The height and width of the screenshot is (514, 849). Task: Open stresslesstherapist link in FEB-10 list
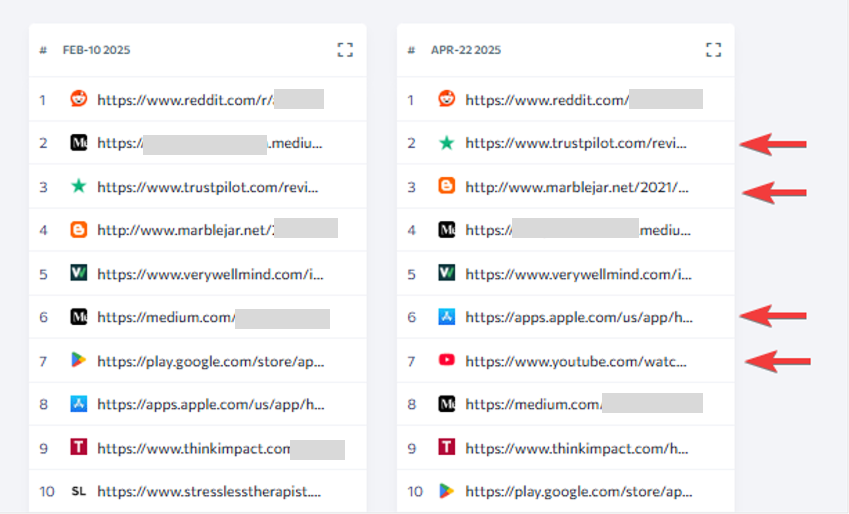pyautogui.click(x=209, y=492)
